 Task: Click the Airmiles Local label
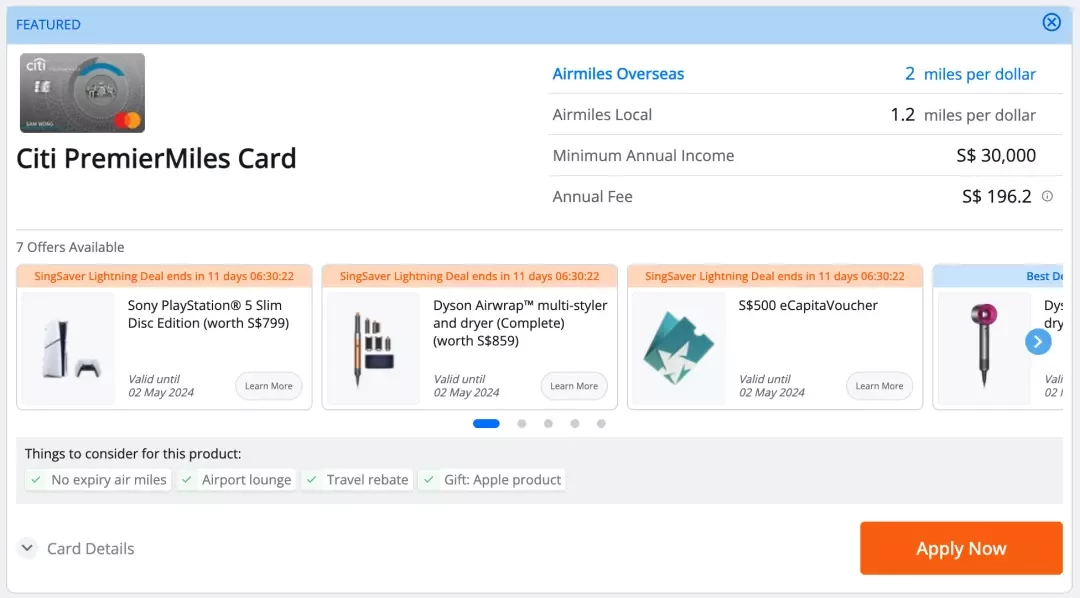pyautogui.click(x=602, y=114)
